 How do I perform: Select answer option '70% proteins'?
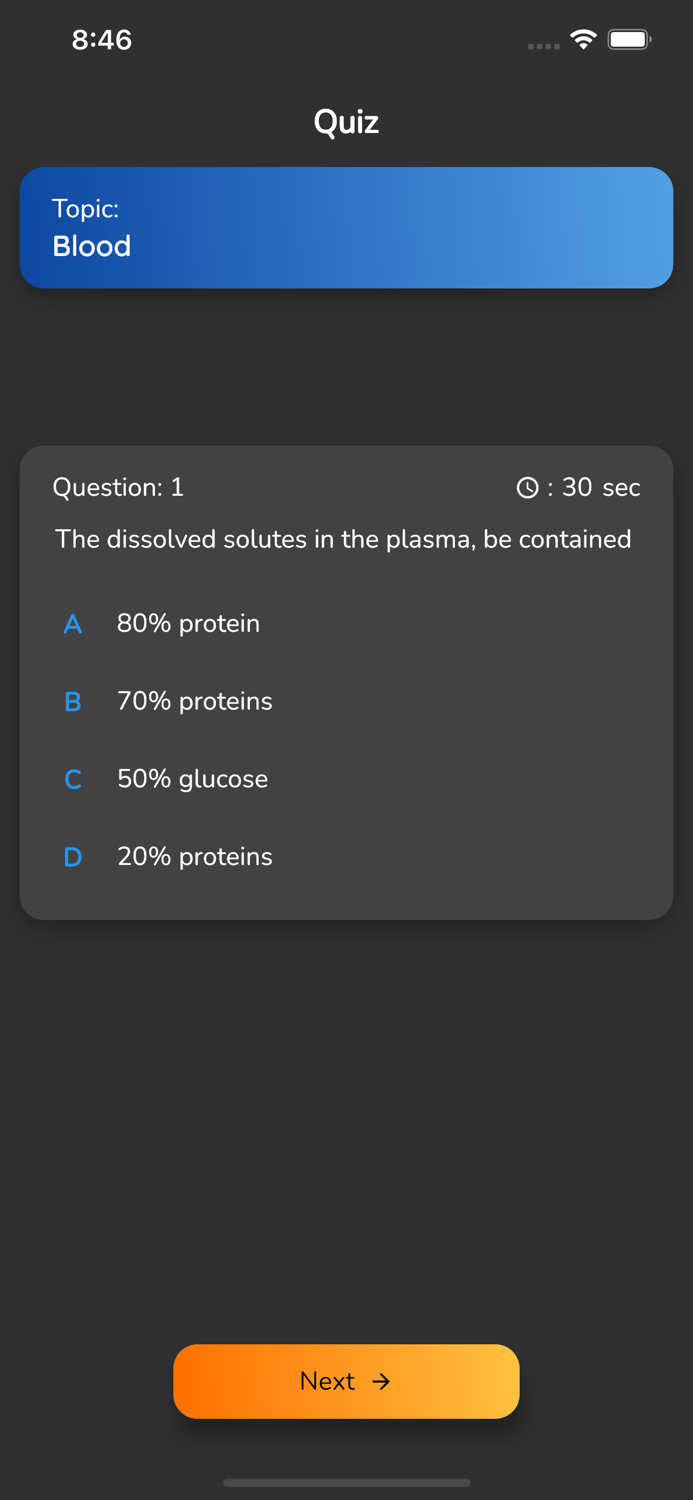coord(194,701)
